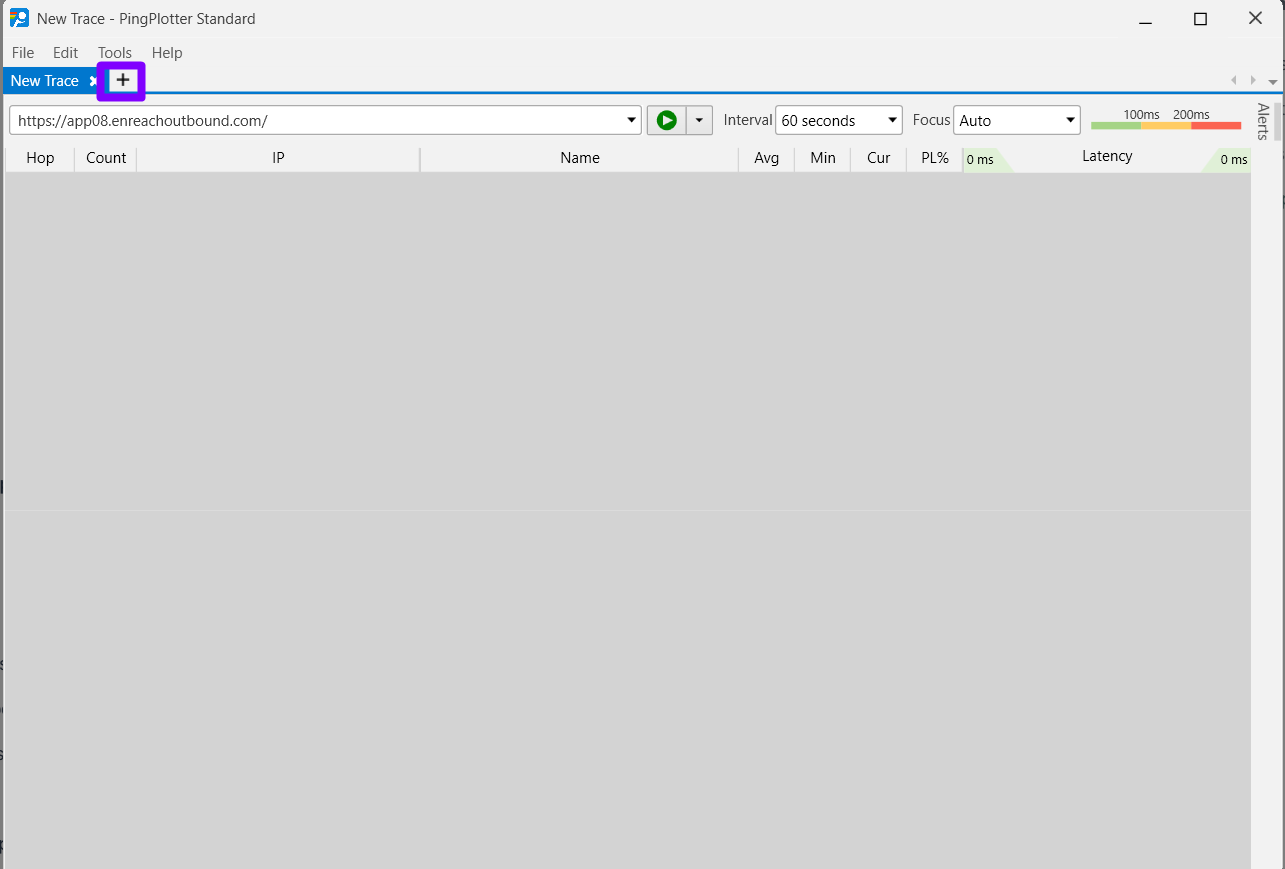The height and width of the screenshot is (869, 1285).
Task: Open the Tools menu
Action: pyautogui.click(x=115, y=53)
